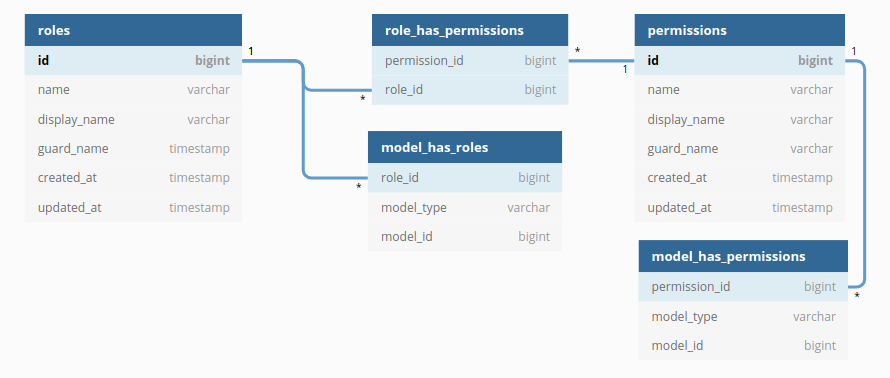Click role_id field in role_has_permissions
This screenshot has width=890, height=378.
[x=470, y=90]
